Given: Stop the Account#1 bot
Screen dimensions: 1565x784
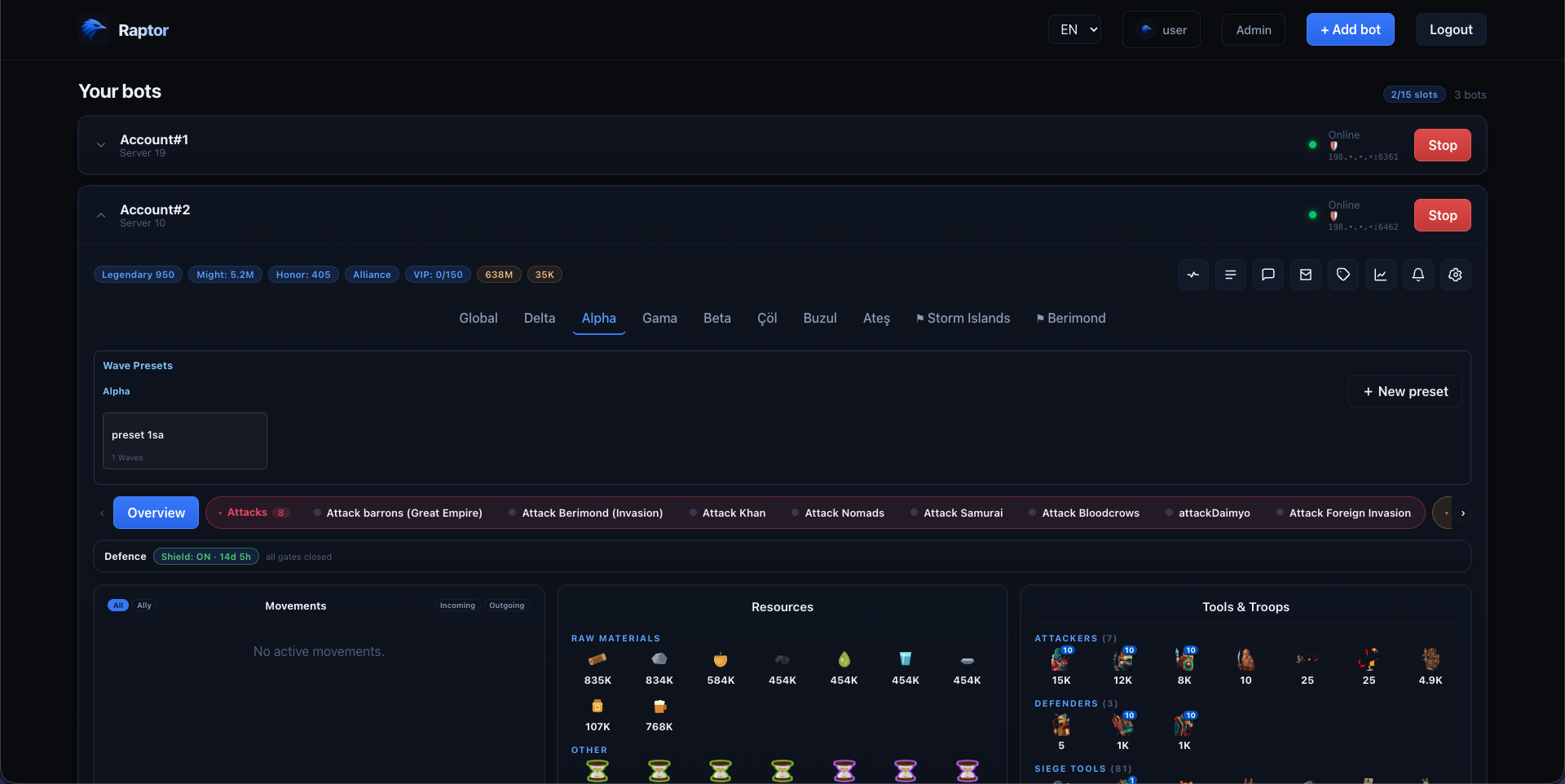Looking at the screenshot, I should [1443, 145].
